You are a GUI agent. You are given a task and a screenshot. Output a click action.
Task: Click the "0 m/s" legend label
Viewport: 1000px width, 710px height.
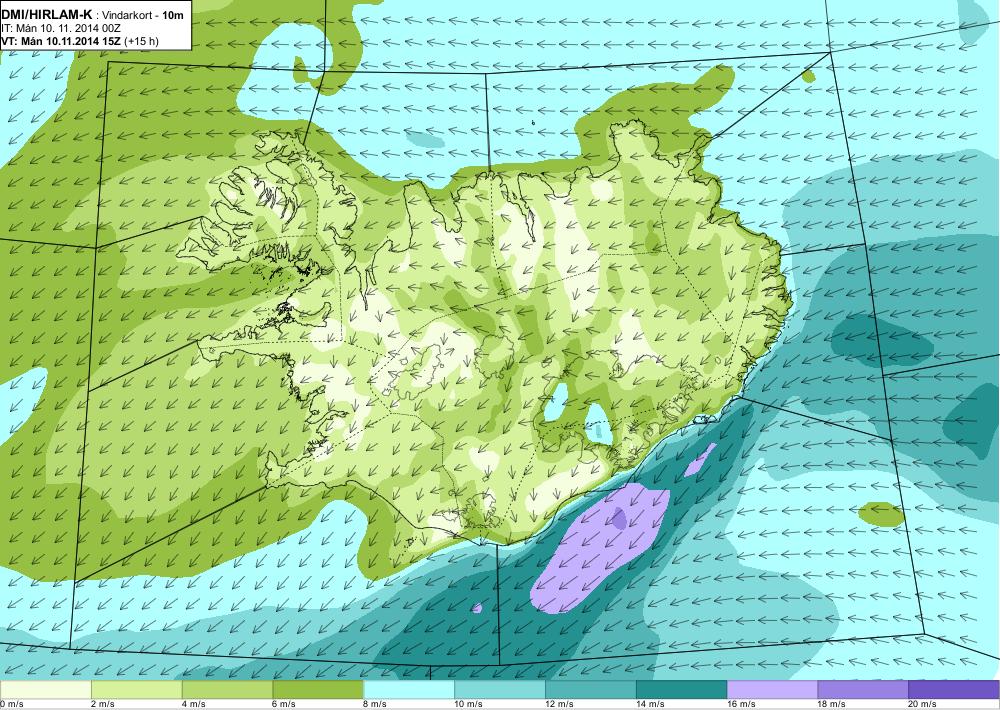[11, 704]
